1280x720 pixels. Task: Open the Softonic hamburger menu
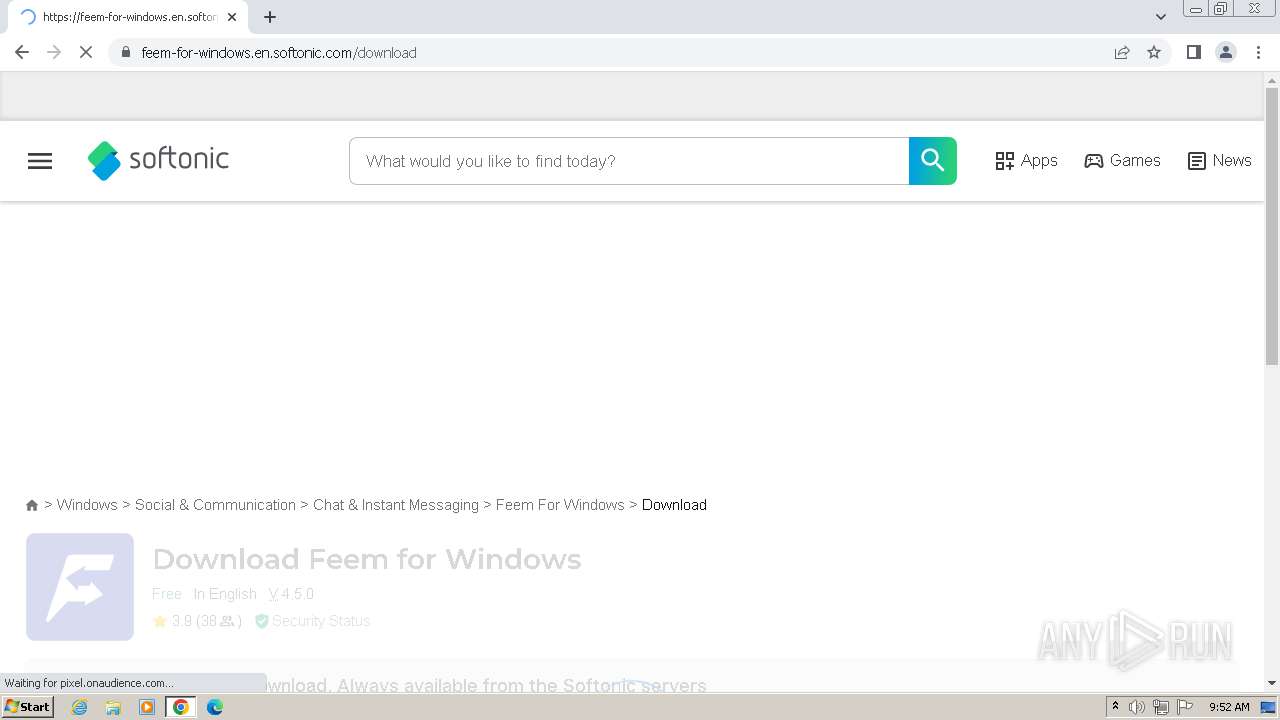[40, 161]
